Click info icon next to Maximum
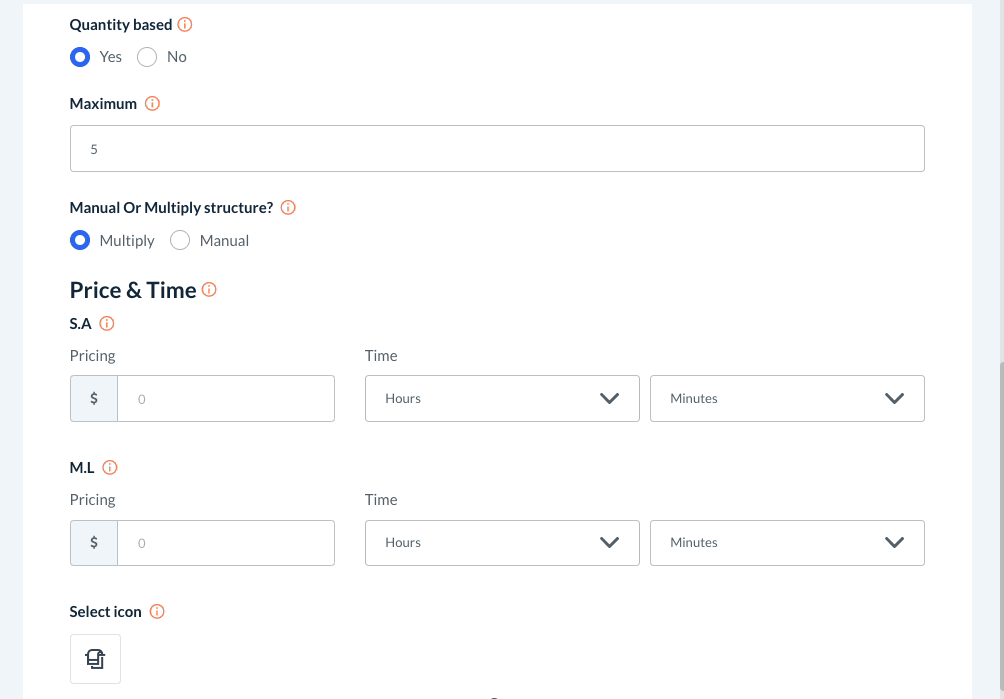Screen dimensions: 1004x699 point(153,104)
